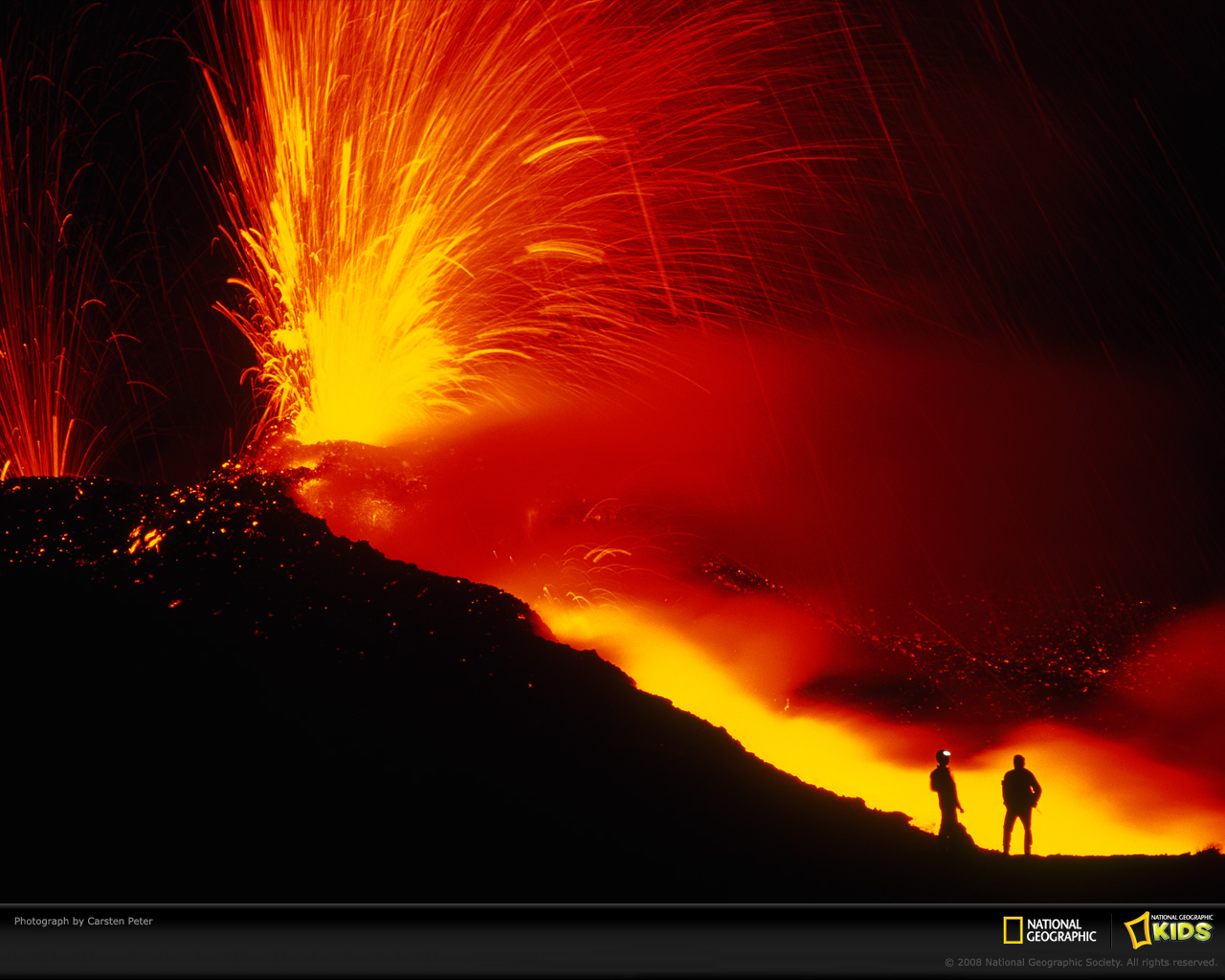The width and height of the screenshot is (1225, 980).
Task: Select the left silhouetted person
Action: click(944, 794)
